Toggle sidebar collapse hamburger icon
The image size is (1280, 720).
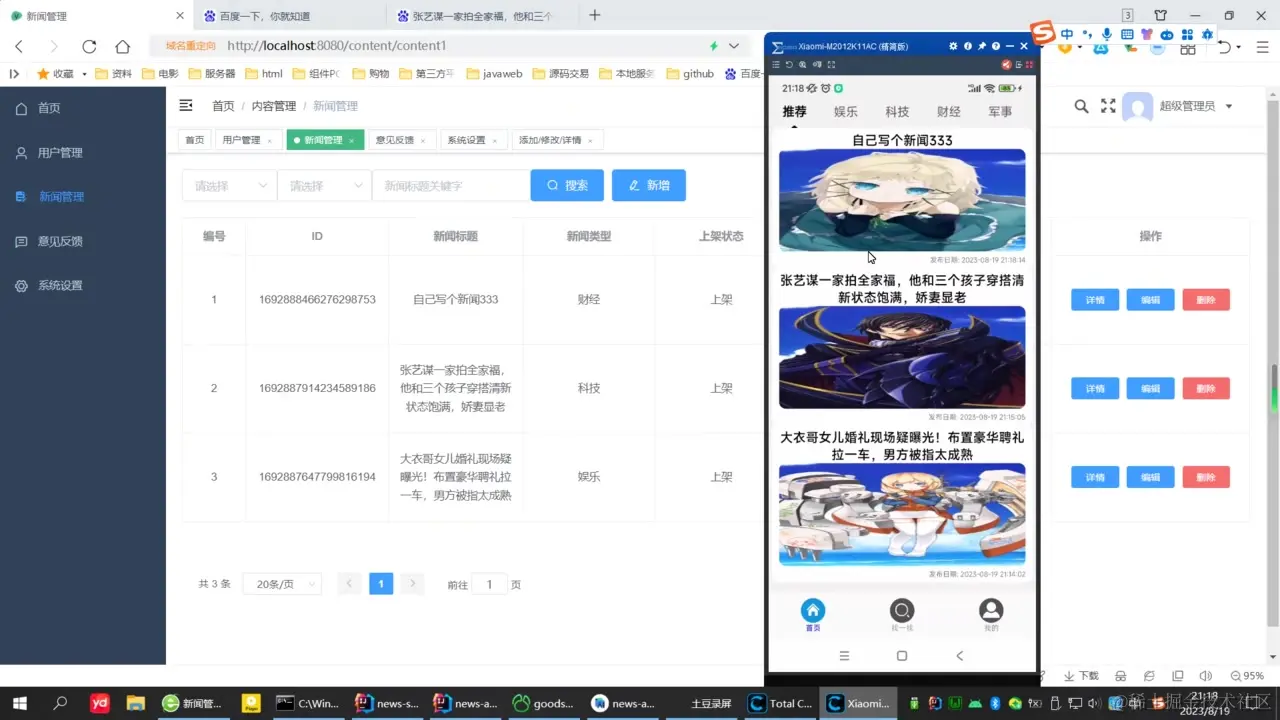click(186, 105)
